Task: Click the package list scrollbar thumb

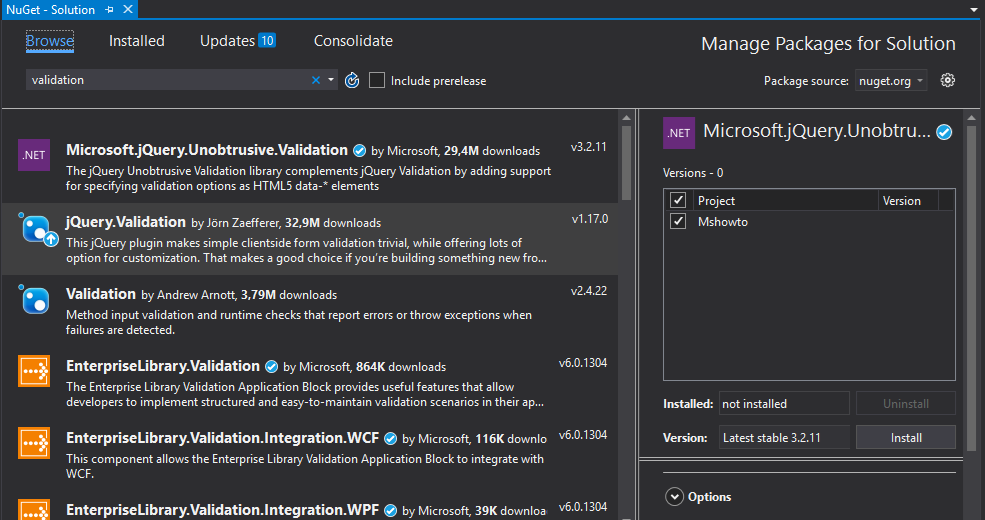Action: (x=626, y=162)
